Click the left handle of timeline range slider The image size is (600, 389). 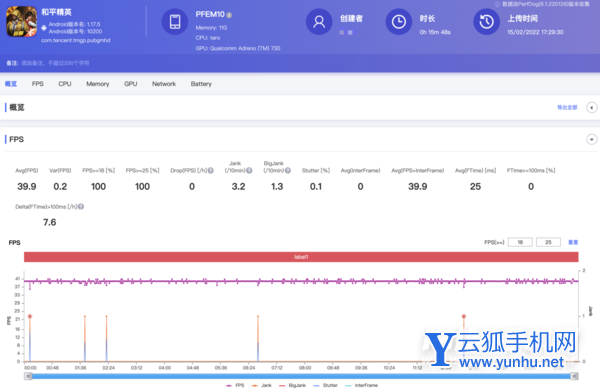(x=28, y=376)
